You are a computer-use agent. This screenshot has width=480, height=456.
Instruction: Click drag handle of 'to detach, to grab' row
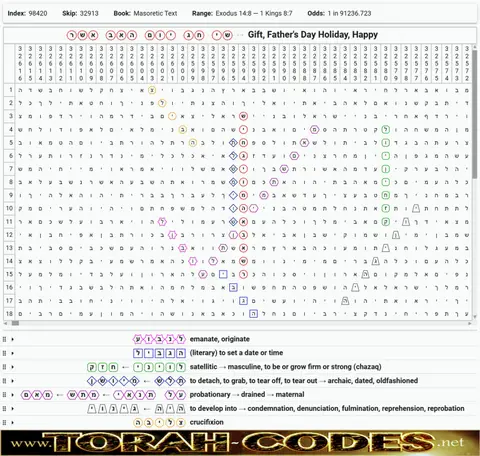coord(4,381)
